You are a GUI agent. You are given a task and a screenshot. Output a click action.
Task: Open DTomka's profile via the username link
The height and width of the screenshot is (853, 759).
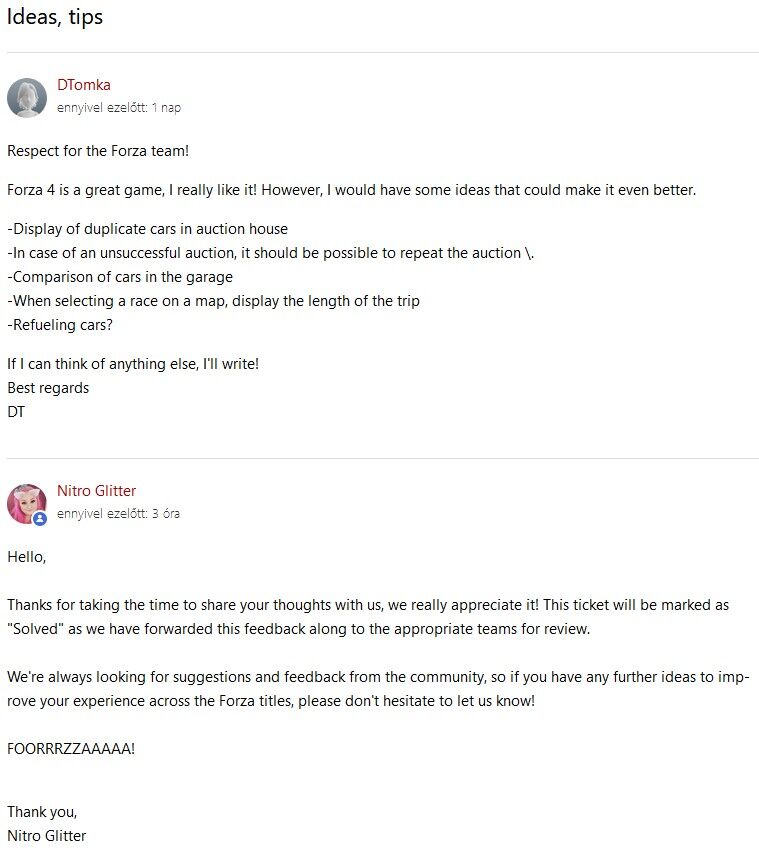pyautogui.click(x=84, y=85)
